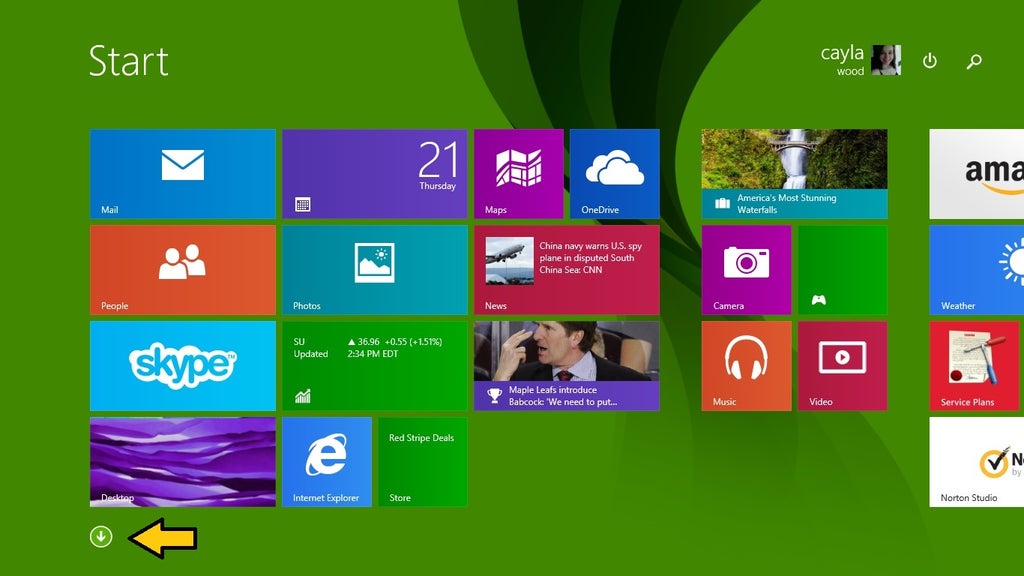Launch the Photos tile
The image size is (1024, 576).
click(375, 270)
